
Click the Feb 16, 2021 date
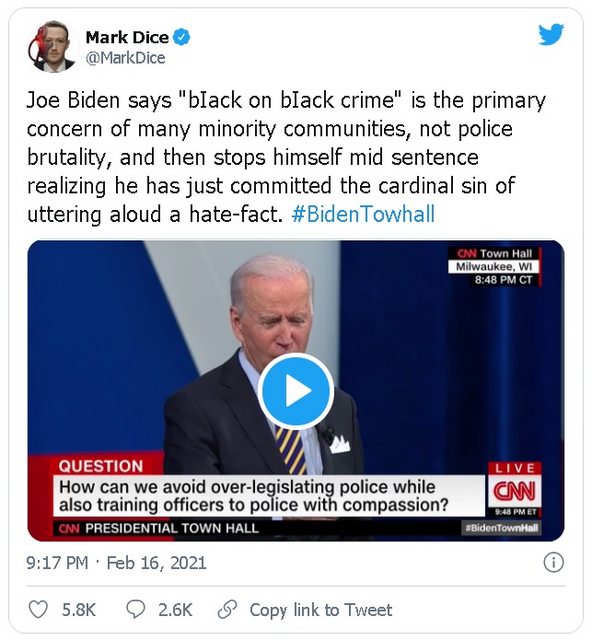(x=156, y=563)
